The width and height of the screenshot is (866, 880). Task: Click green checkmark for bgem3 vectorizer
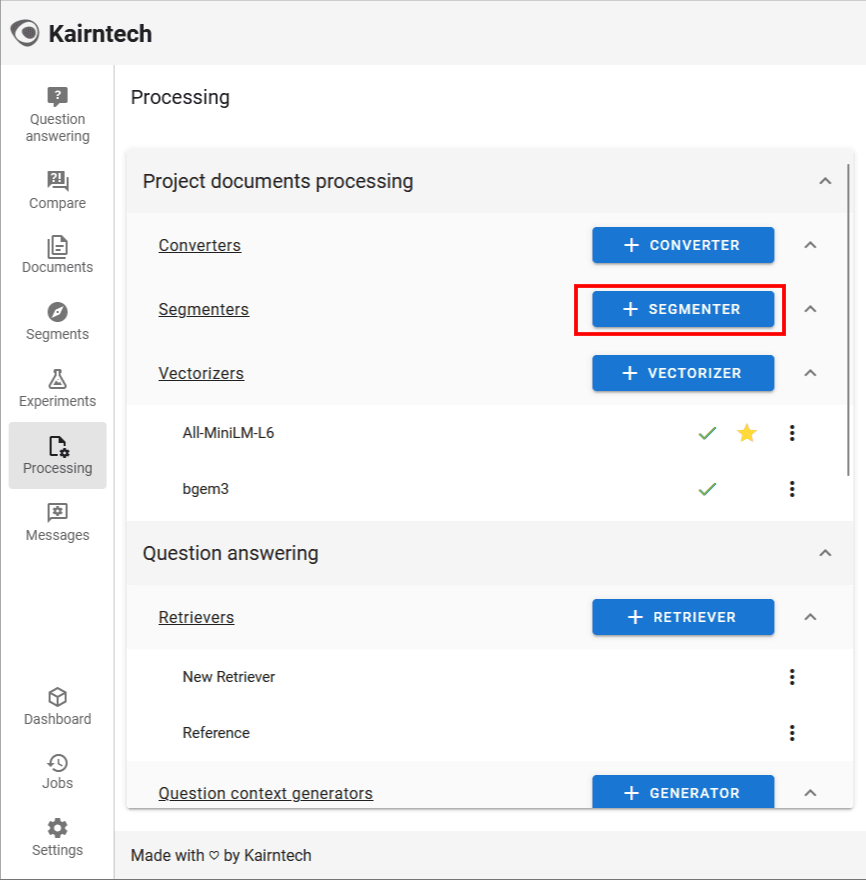(707, 489)
